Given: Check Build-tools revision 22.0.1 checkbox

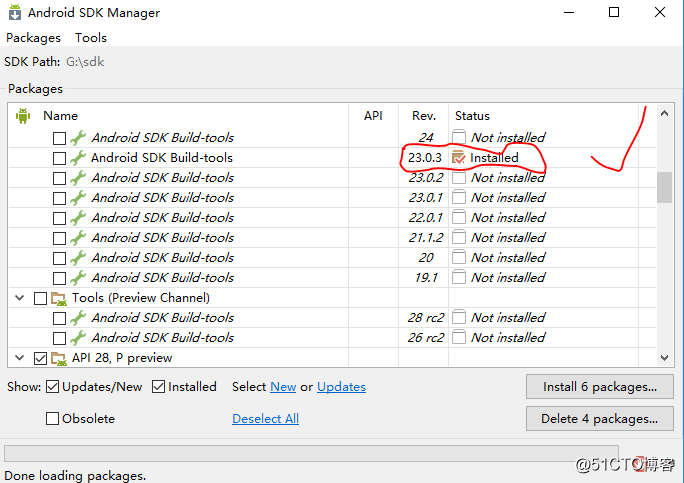Looking at the screenshot, I should click(59, 218).
